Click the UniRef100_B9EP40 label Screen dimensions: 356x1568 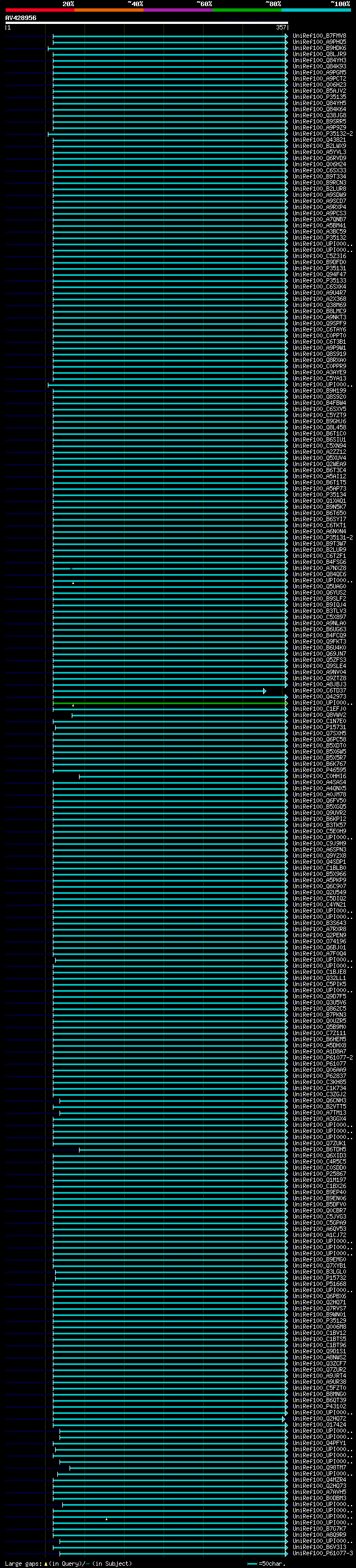coord(319,1193)
